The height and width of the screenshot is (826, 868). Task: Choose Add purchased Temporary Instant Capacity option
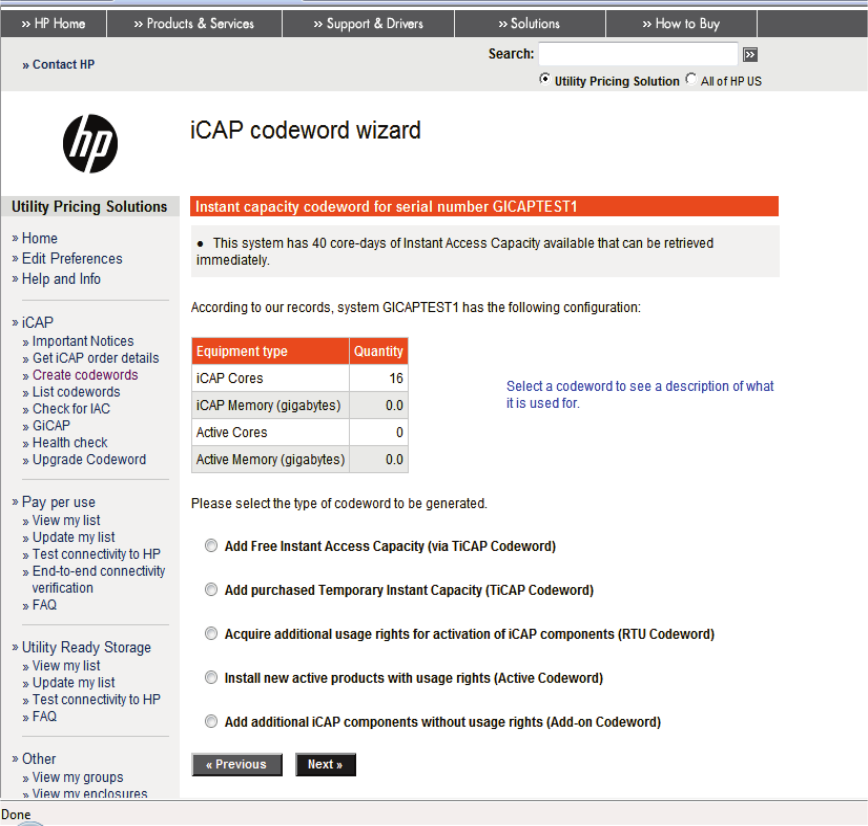[211, 590]
